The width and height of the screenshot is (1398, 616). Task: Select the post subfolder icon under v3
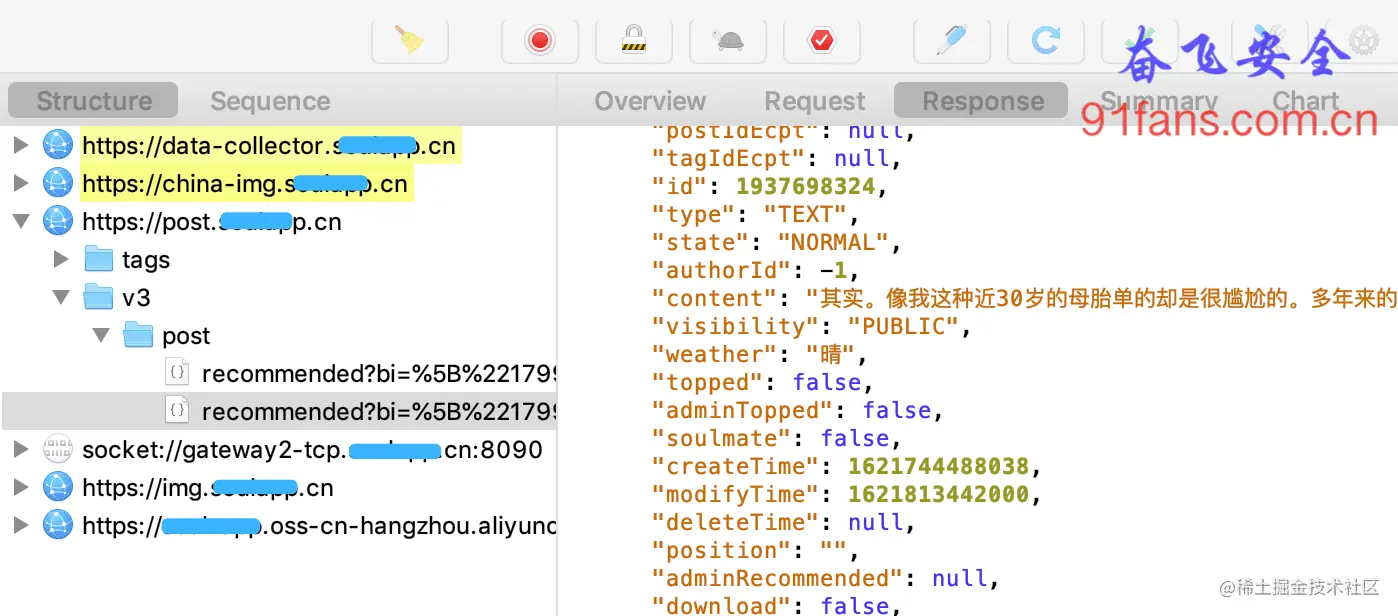(138, 335)
